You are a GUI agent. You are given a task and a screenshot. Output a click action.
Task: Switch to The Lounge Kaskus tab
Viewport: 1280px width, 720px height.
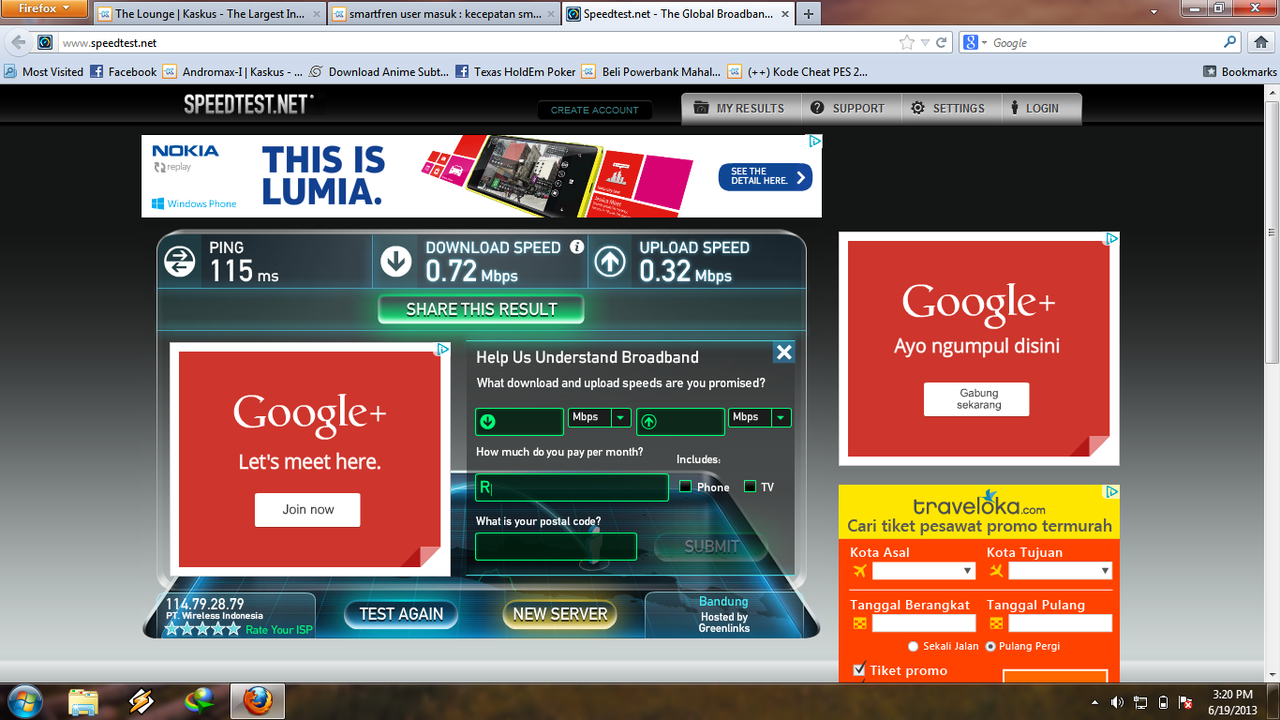(x=209, y=14)
